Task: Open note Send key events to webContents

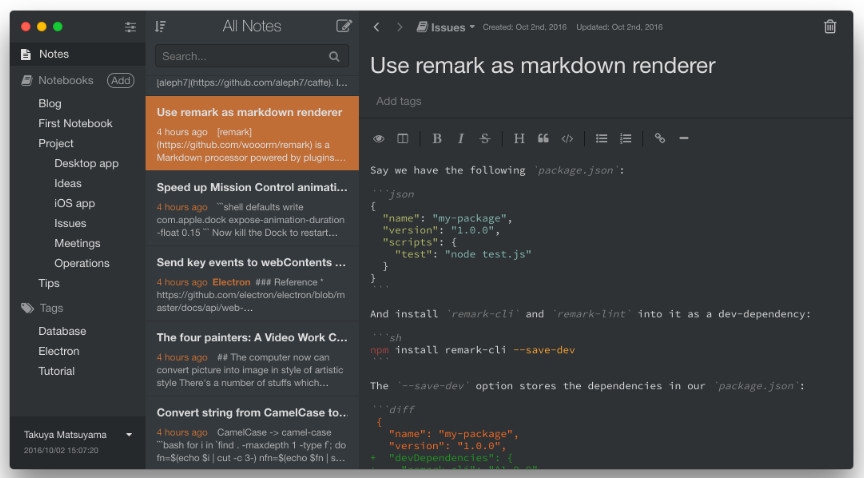Action: click(252, 283)
